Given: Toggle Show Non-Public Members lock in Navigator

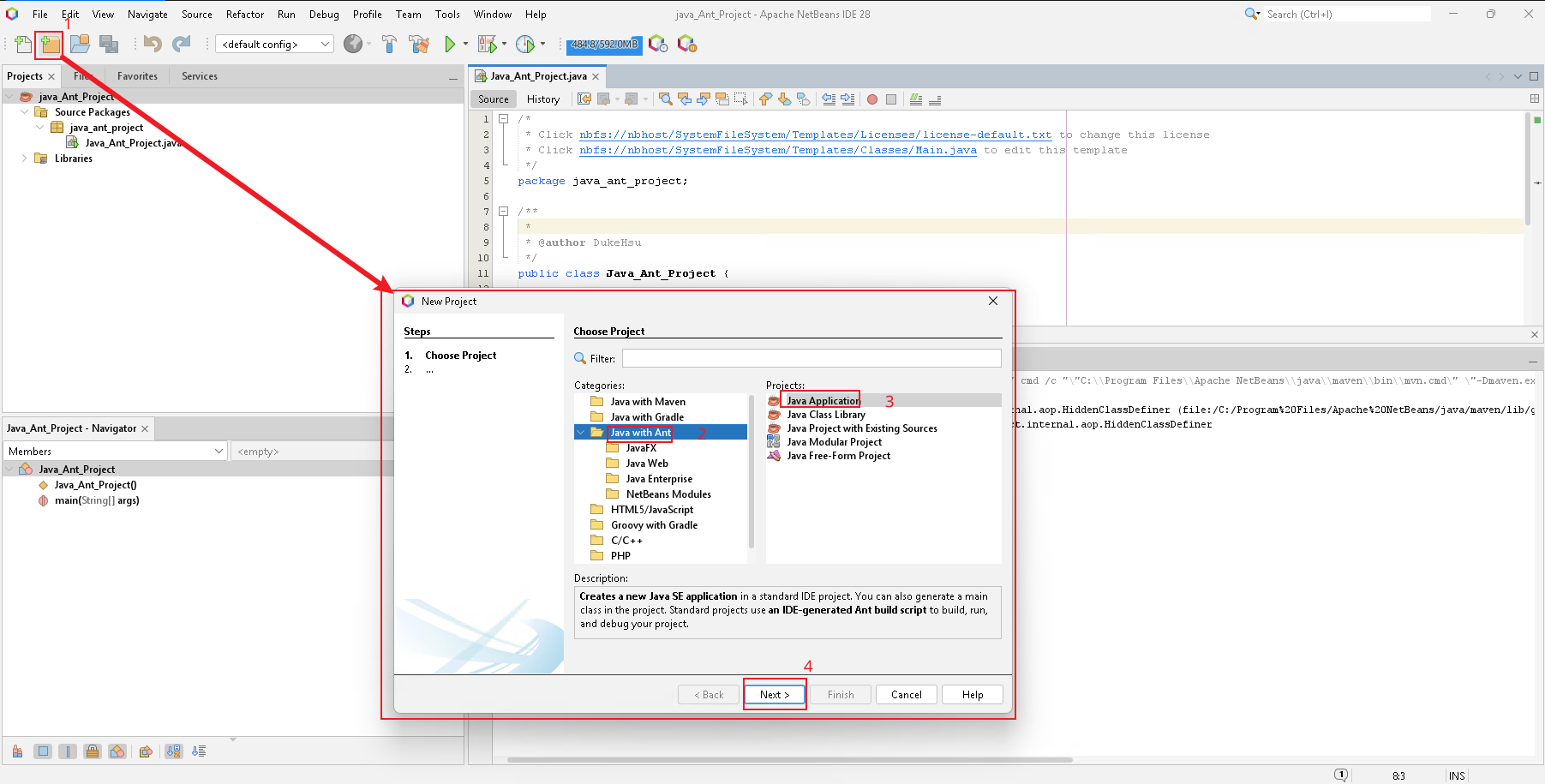Looking at the screenshot, I should coord(93,751).
